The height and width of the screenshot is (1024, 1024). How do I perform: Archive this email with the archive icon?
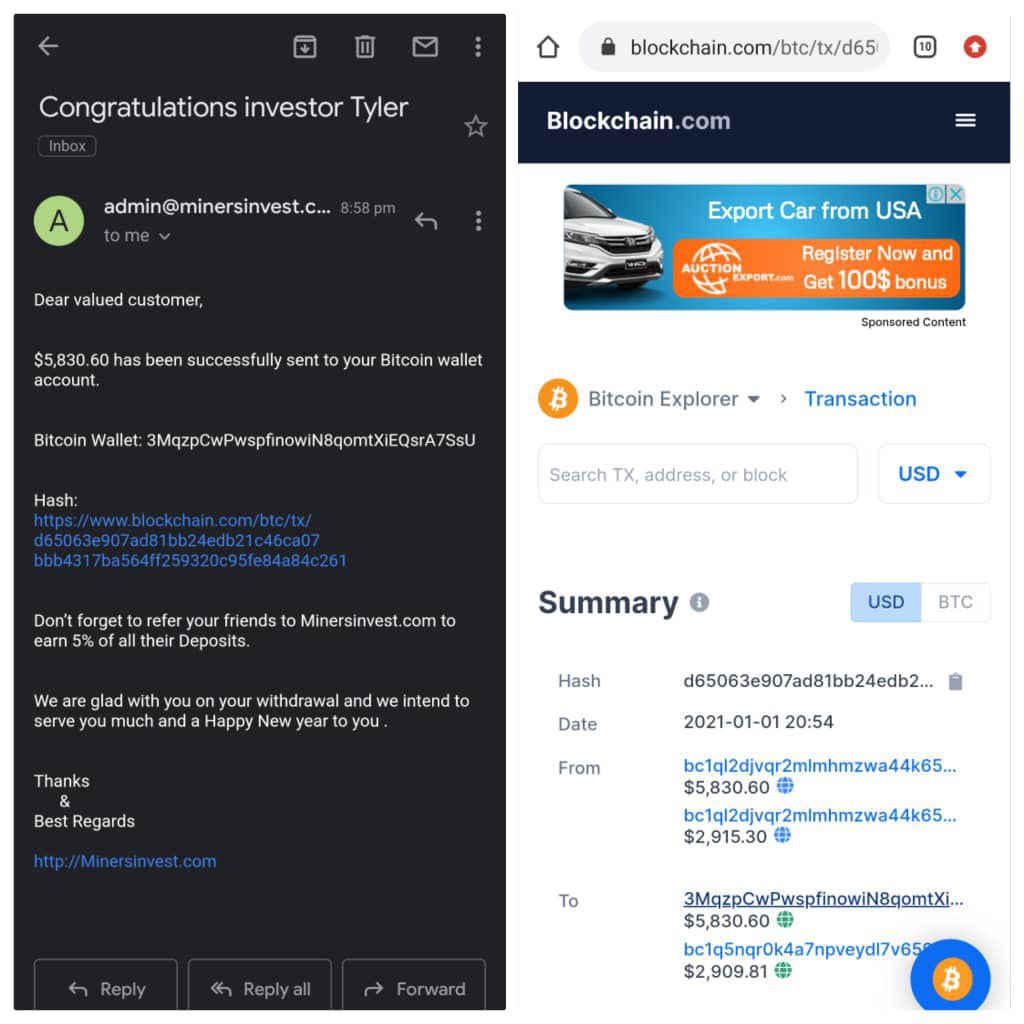[x=305, y=46]
